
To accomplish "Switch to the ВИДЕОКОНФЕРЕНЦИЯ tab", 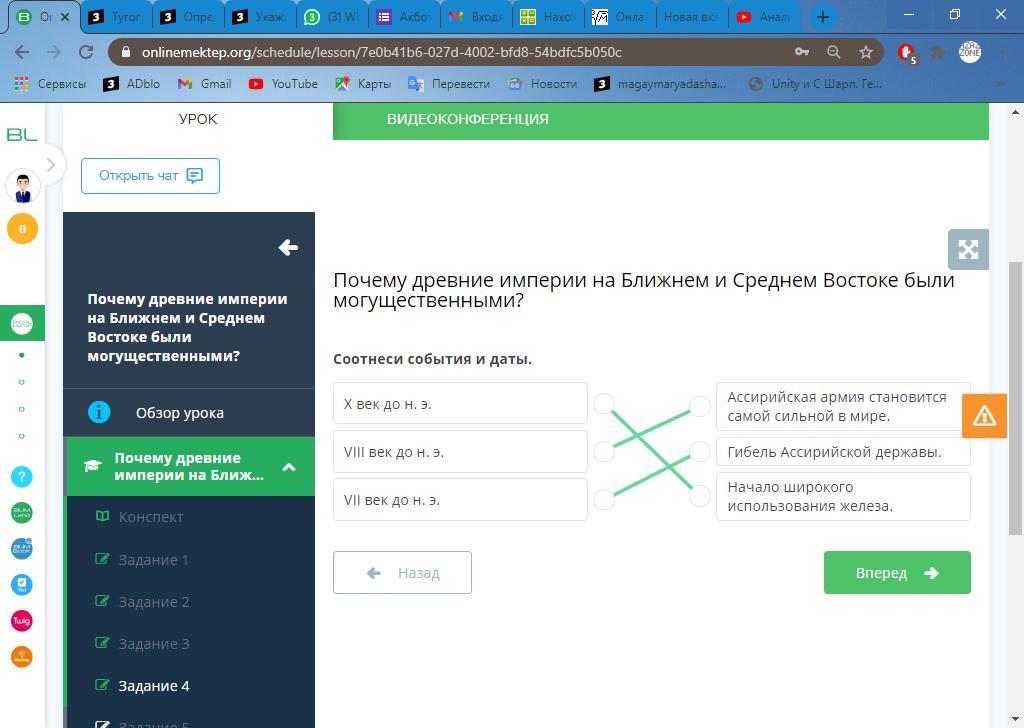I will [x=468, y=119].
